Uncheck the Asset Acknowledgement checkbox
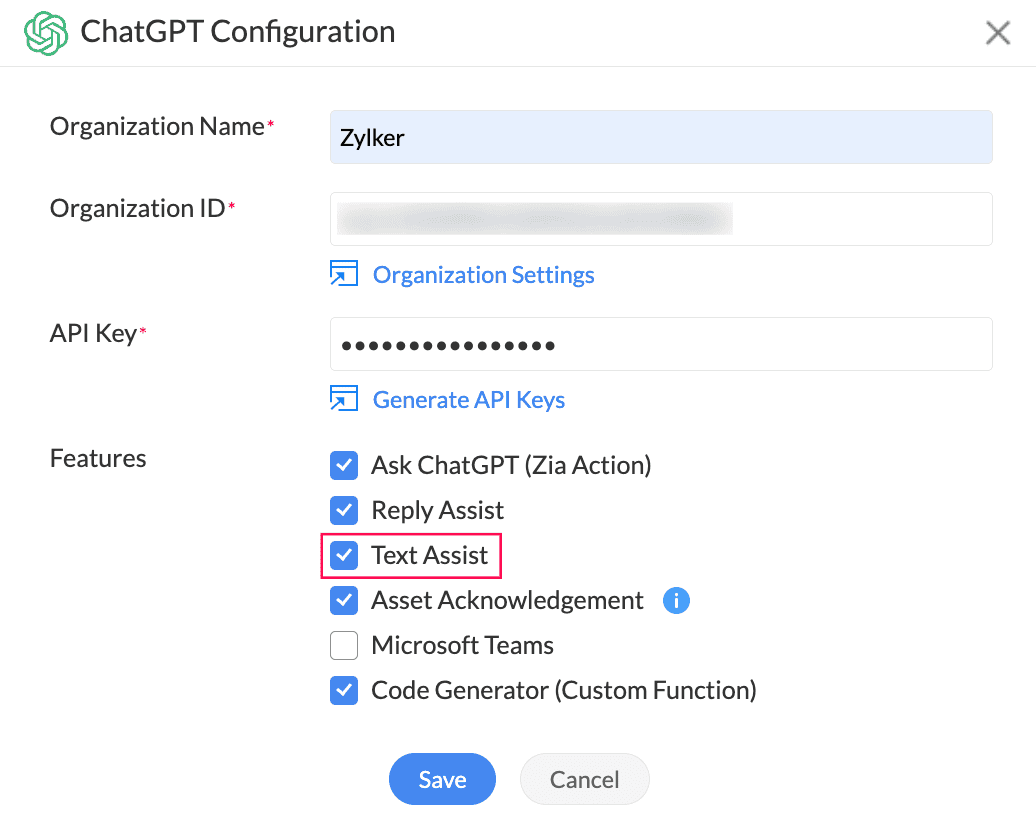1036x836 pixels. 344,601
